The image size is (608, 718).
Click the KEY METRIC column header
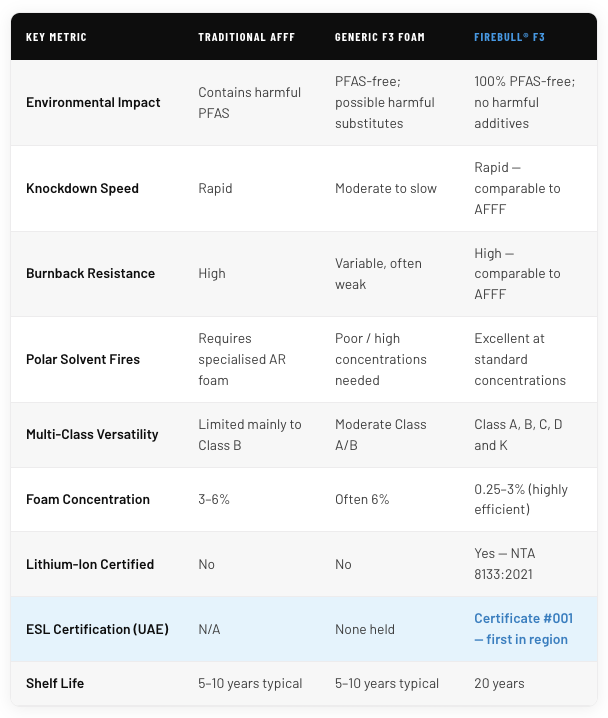(56, 37)
